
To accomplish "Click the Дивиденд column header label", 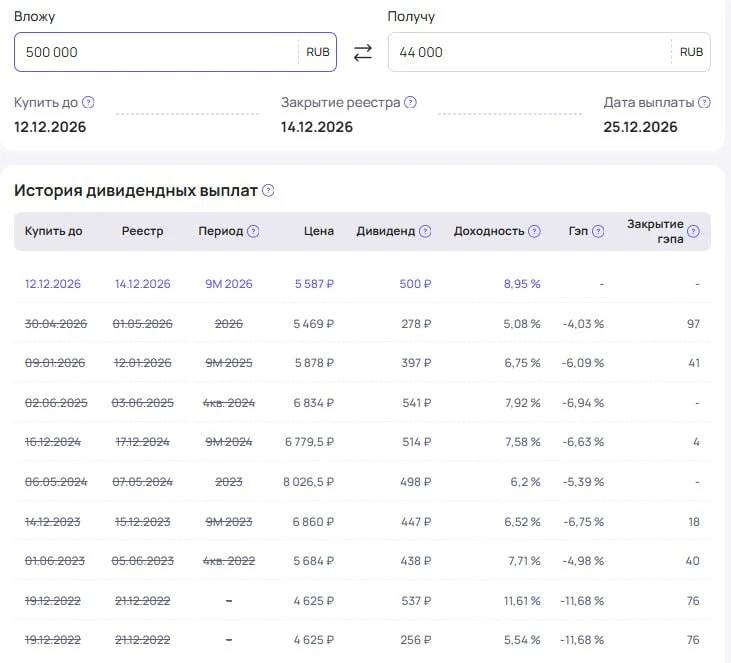I will (x=386, y=231).
